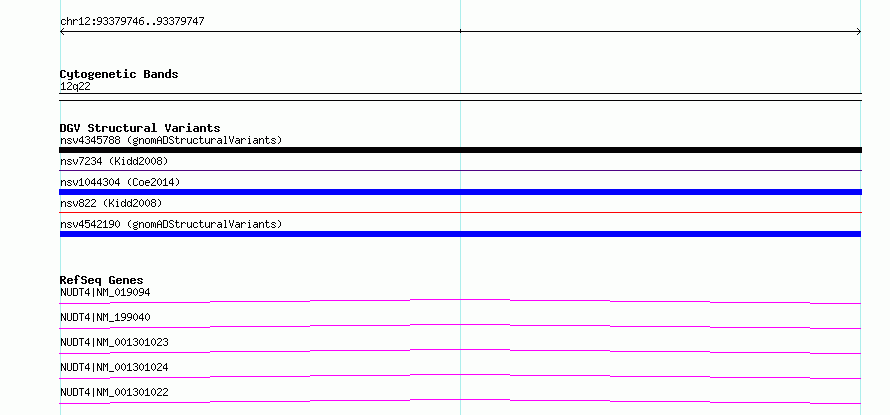Select the Cytogenetic Bands track heading
Viewport: 890px width, 415px height.
[x=119, y=74]
